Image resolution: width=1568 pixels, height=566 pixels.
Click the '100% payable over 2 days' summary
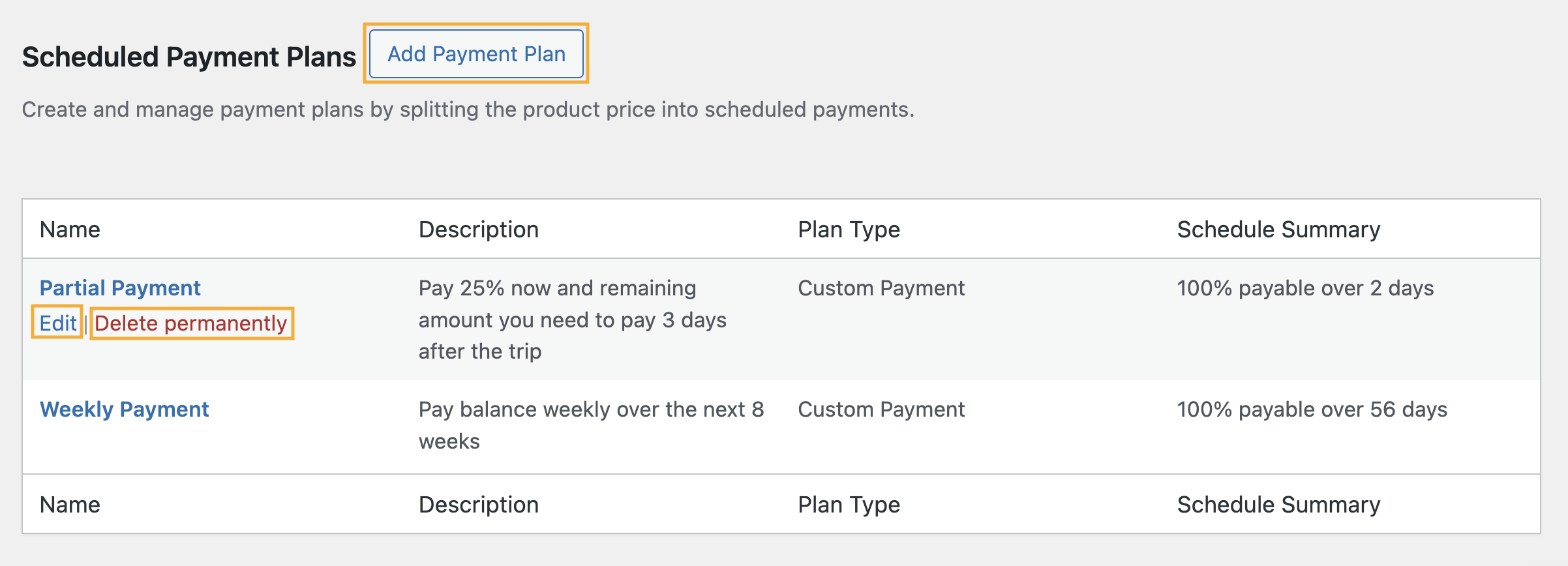point(1304,288)
